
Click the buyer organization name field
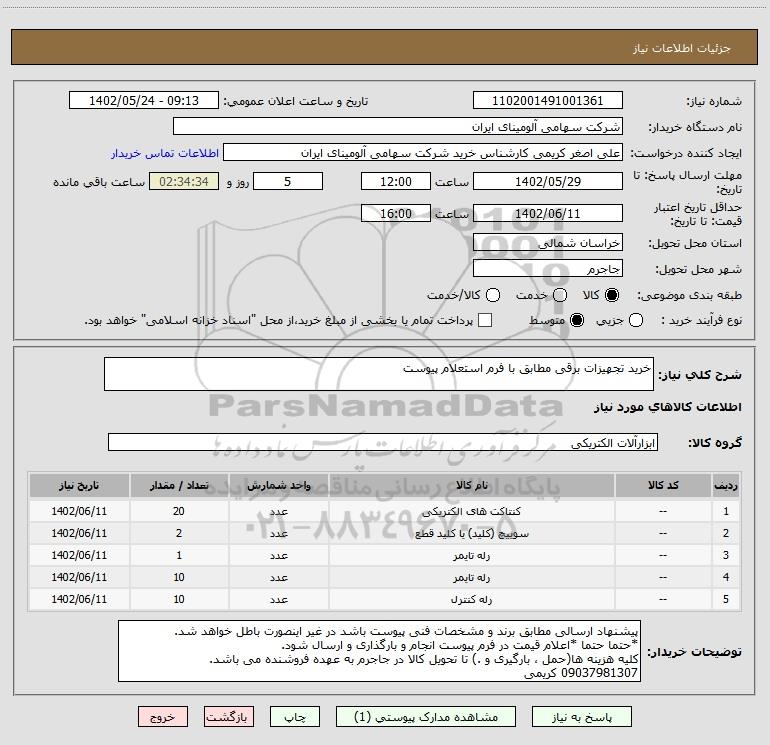(x=398, y=126)
